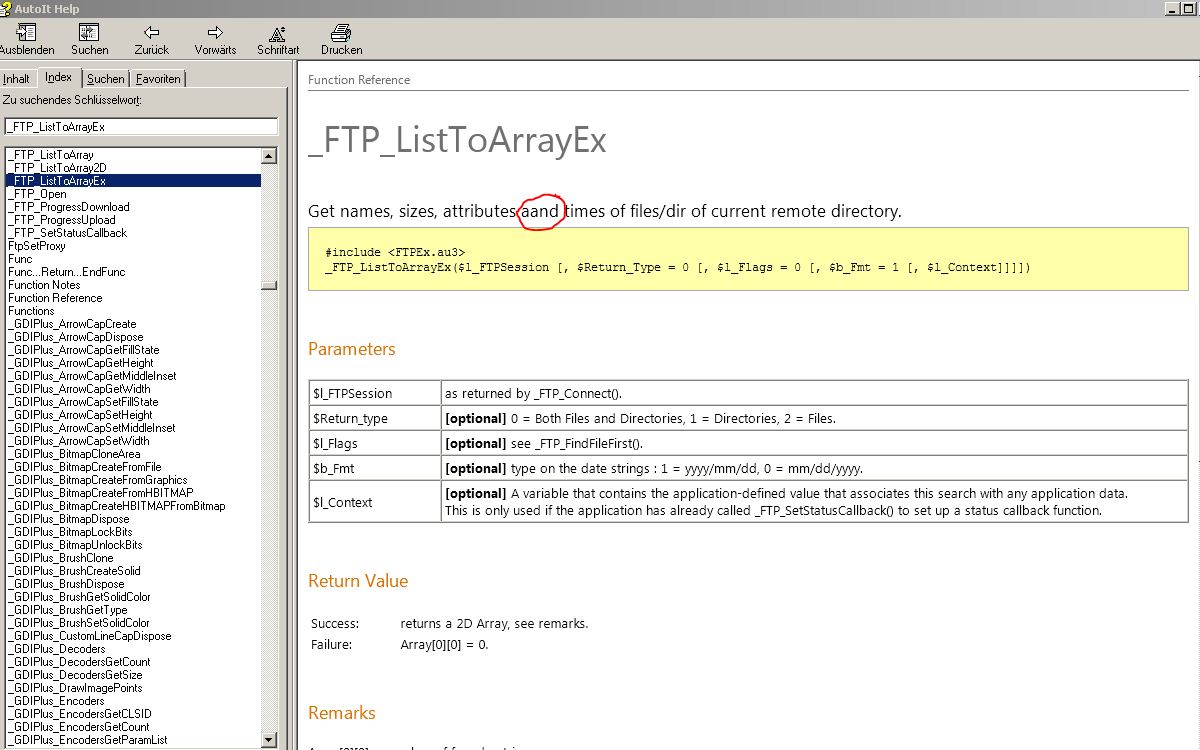Select _GDIPlus_BrushGetType entry
1200x750 pixels.
[x=67, y=610]
